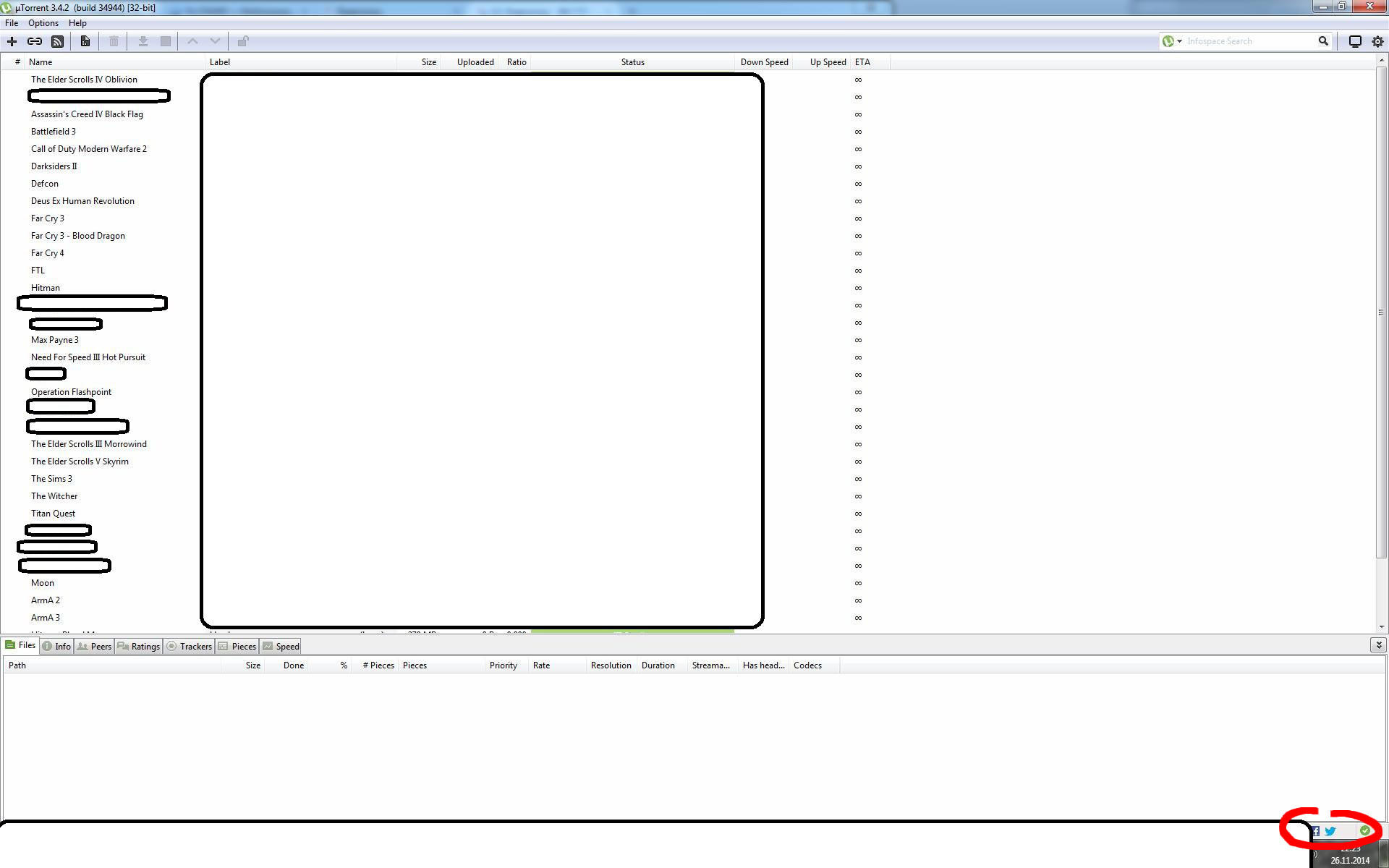Switch to the Trackers tab
This screenshot has height=868, width=1389.
189,647
